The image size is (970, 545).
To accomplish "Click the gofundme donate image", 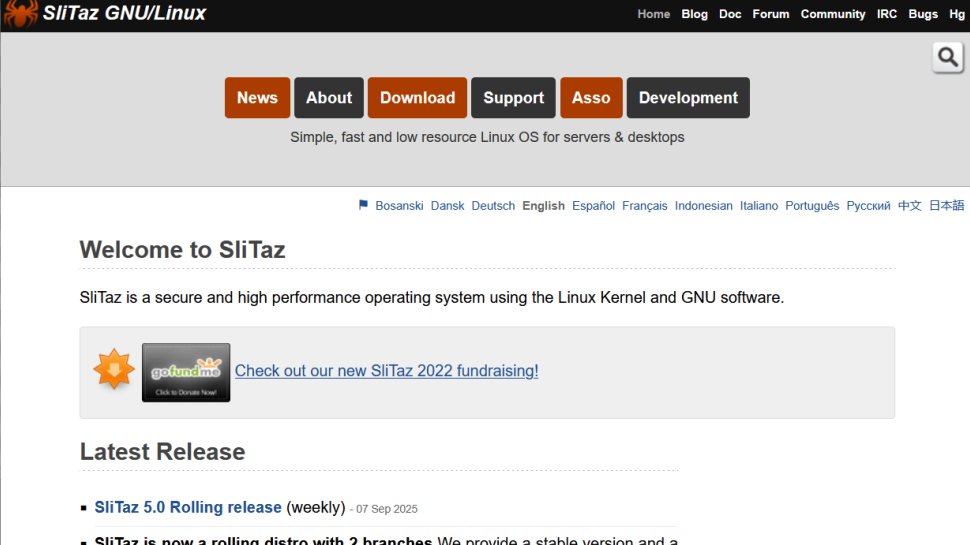I will point(186,372).
